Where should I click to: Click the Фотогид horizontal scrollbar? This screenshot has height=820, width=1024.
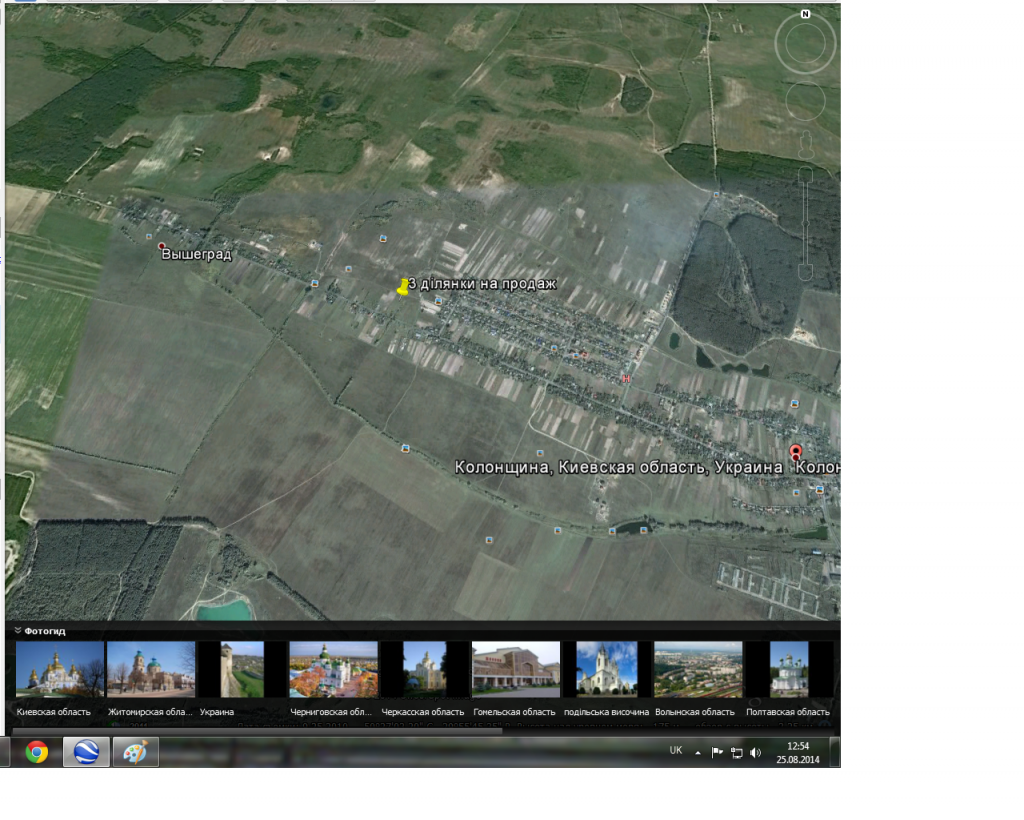pyautogui.click(x=256, y=731)
